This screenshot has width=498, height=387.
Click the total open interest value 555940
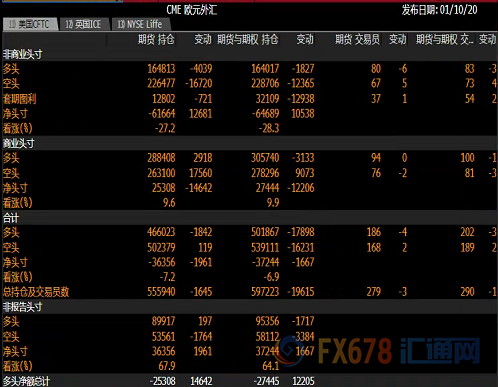click(x=161, y=292)
